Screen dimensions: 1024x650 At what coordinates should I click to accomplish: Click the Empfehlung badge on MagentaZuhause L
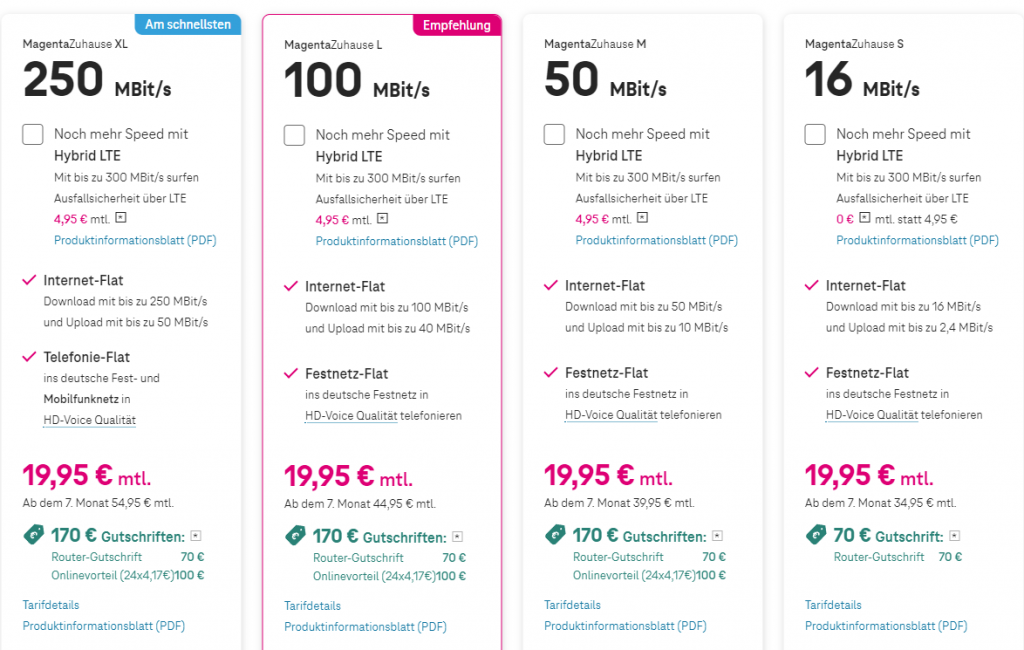click(456, 26)
